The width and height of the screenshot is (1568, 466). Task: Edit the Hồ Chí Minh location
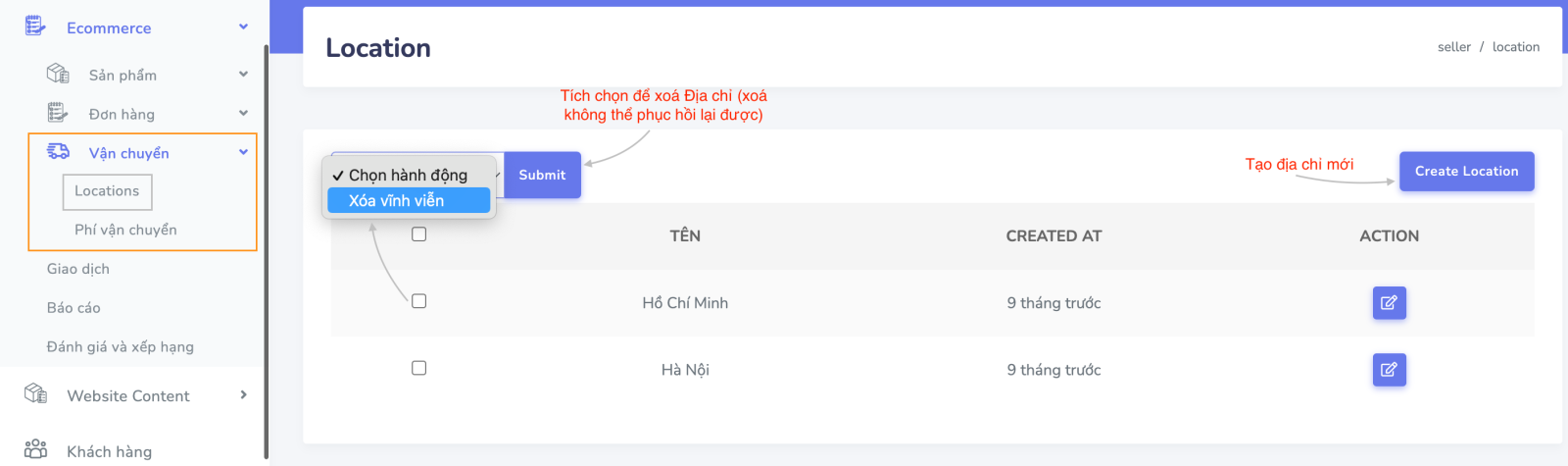pos(1389,303)
